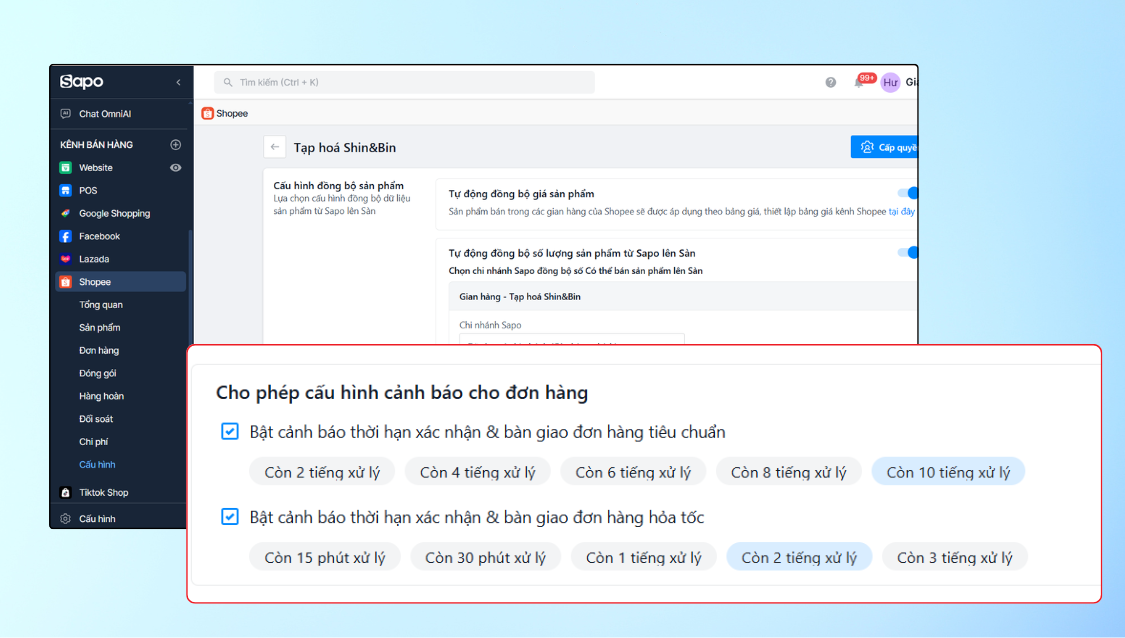Disable automatic product price sync toggle
Image resolution: width=1125 pixels, height=638 pixels.
click(908, 193)
